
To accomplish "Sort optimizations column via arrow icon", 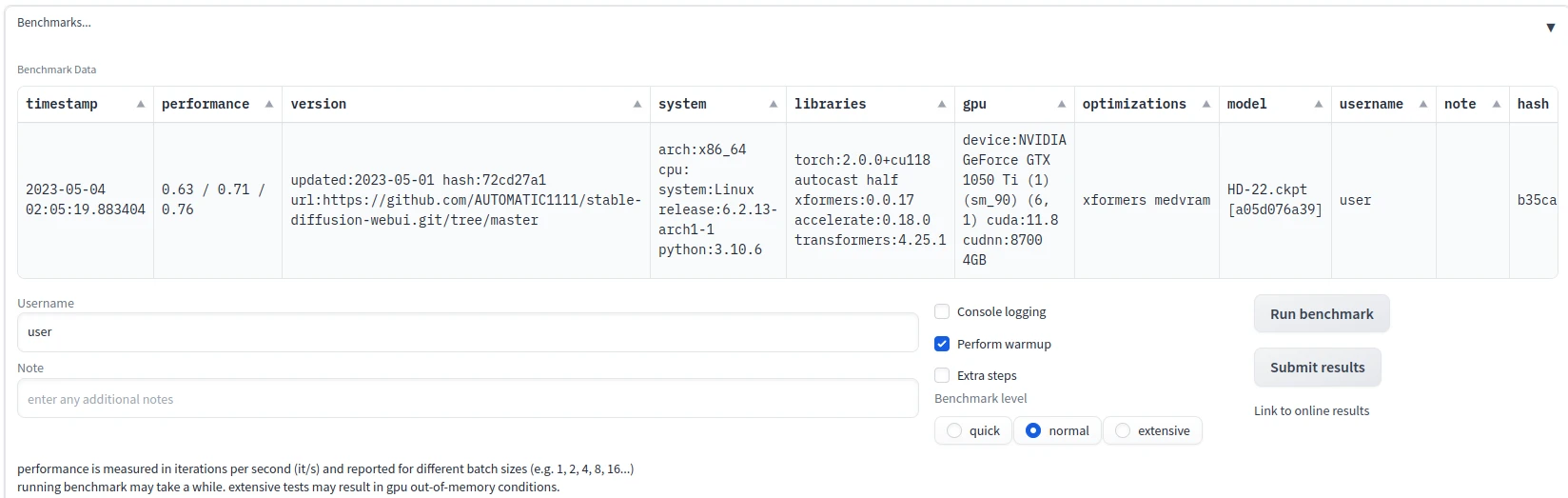I will pyautogui.click(x=1206, y=105).
